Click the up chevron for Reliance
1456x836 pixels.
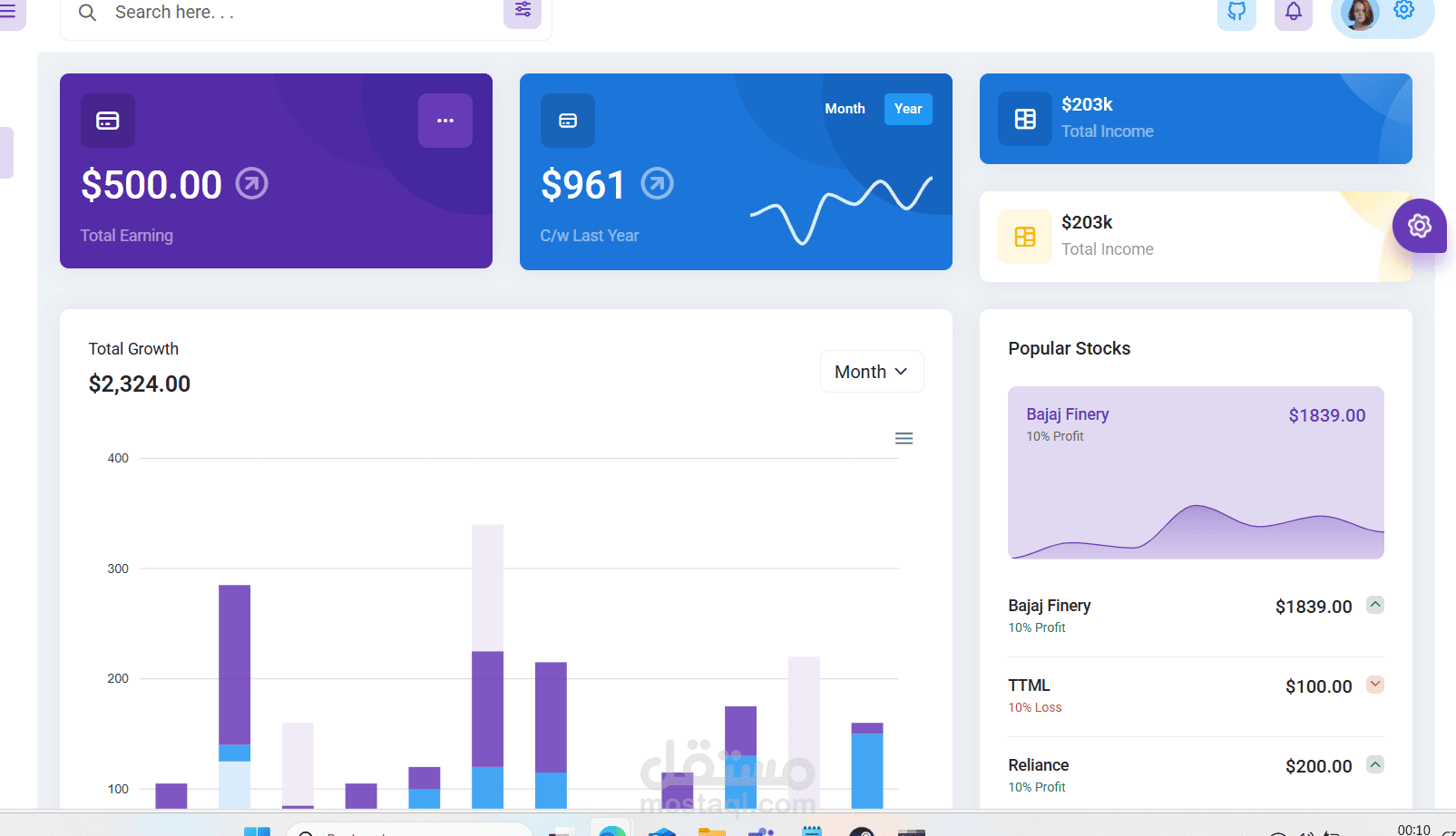click(1375, 764)
